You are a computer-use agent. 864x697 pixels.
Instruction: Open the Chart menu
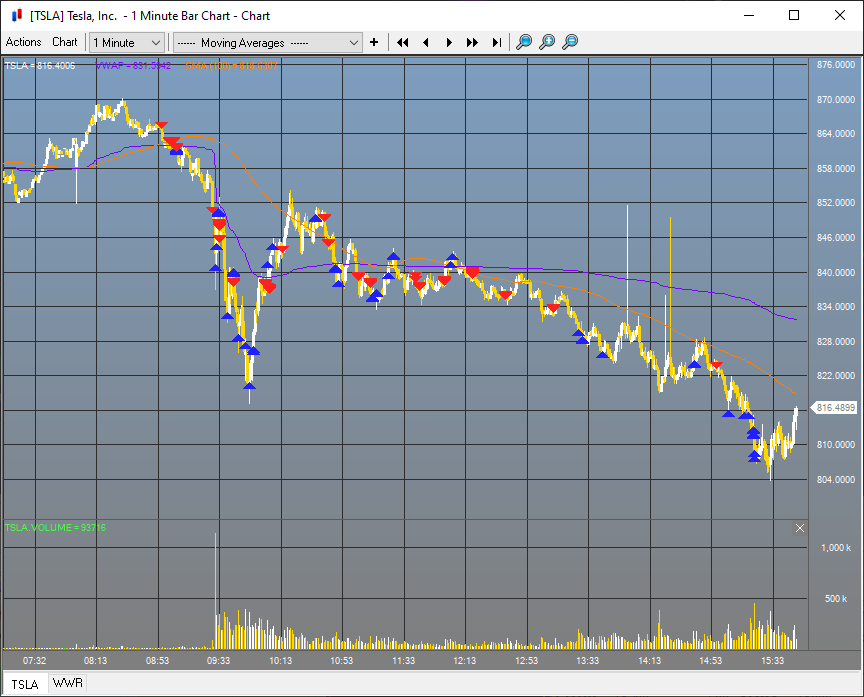[x=65, y=42]
